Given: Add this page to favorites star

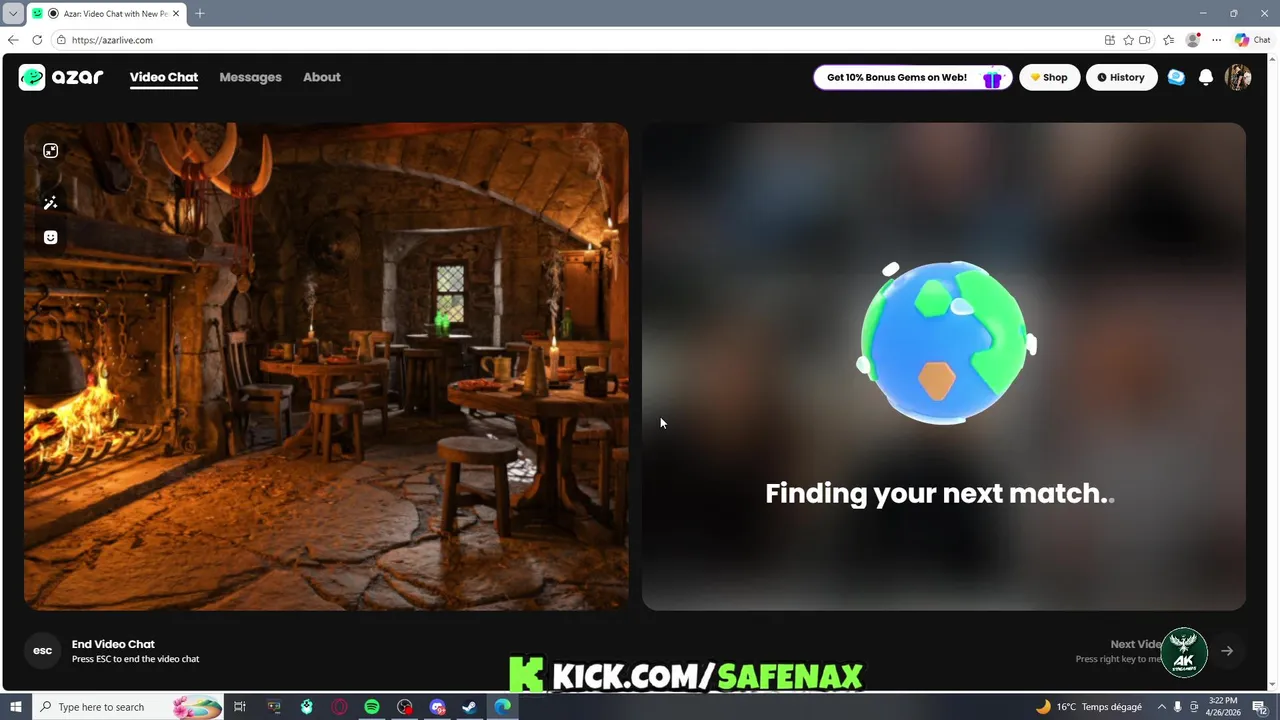Looking at the screenshot, I should point(1128,40).
